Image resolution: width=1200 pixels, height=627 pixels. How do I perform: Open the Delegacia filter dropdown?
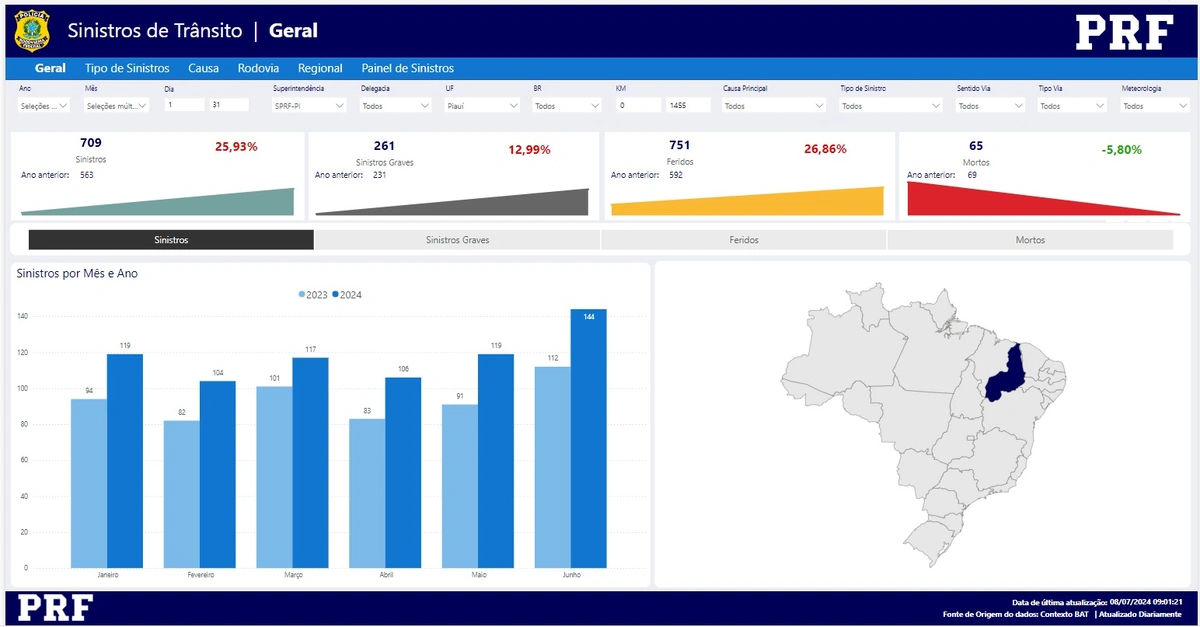tap(397, 105)
